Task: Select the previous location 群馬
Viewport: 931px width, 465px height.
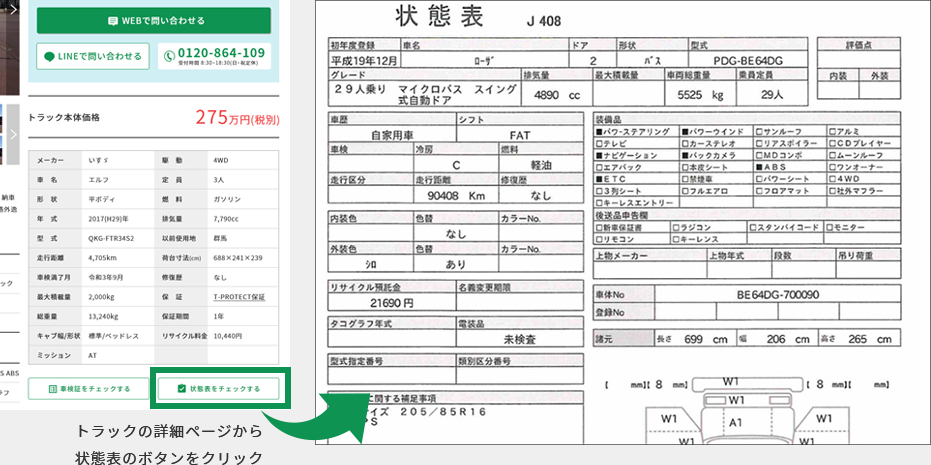Action: (220, 238)
